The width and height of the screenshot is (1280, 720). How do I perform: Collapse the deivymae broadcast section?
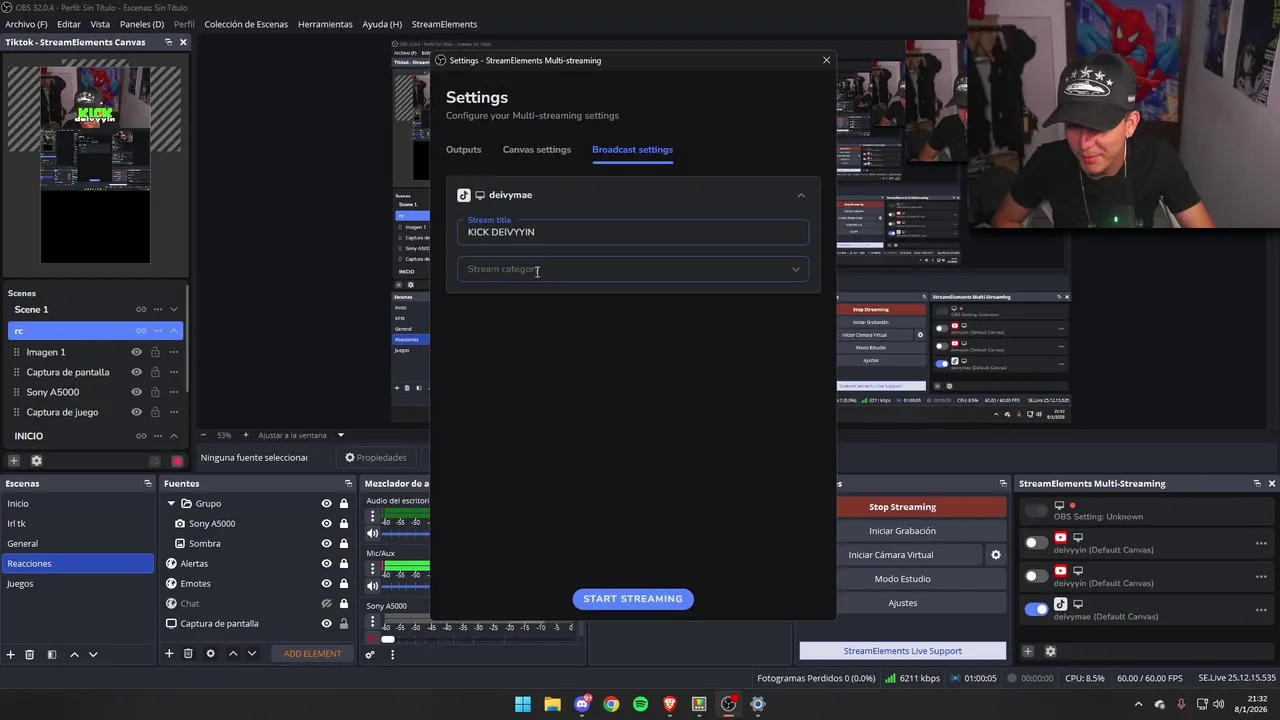pos(801,196)
